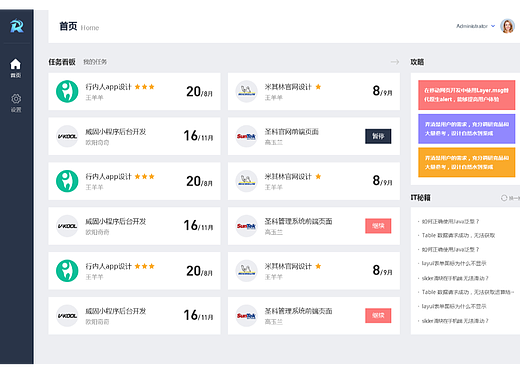Open the purple tip card under 攻略

[467, 129]
